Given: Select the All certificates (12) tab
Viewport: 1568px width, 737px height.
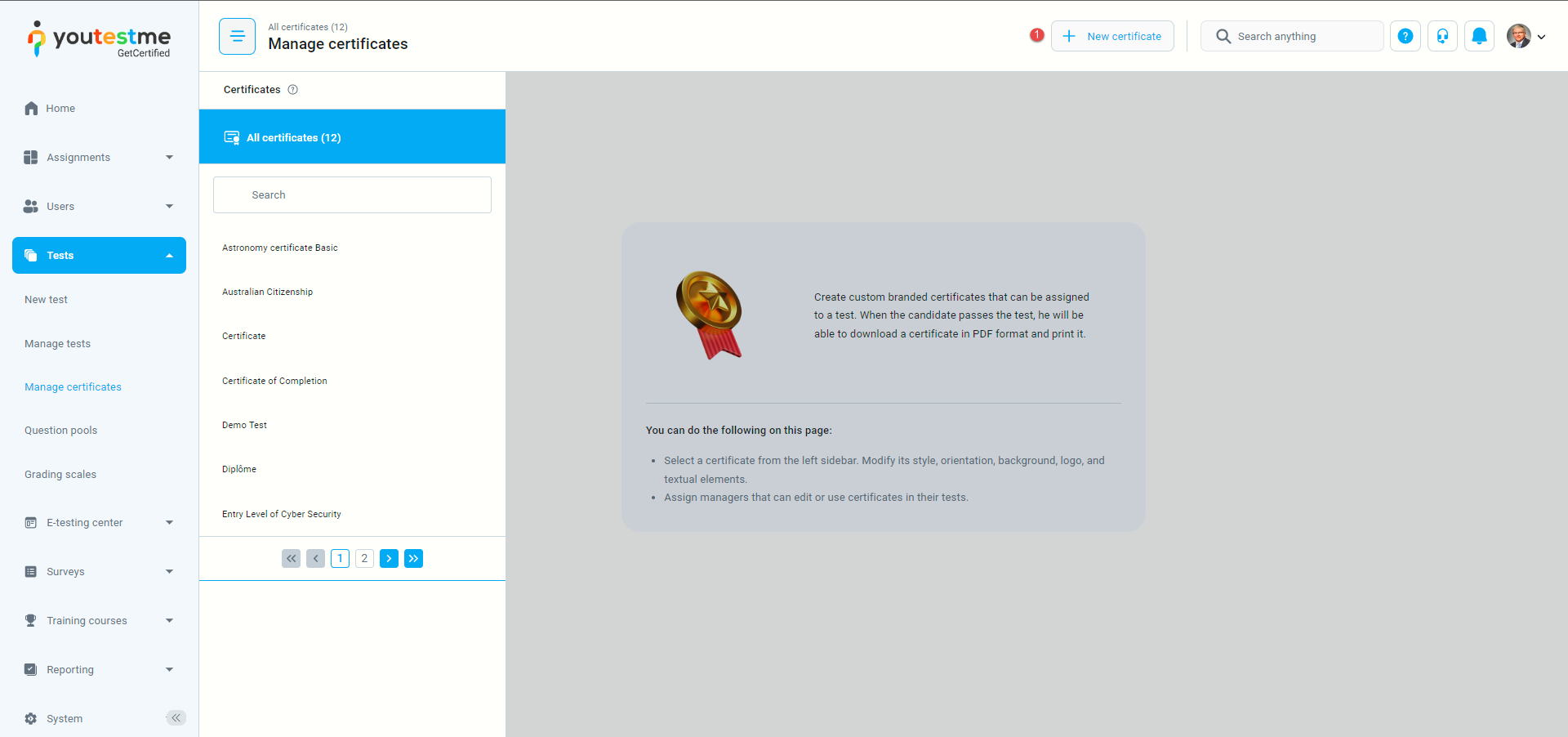Looking at the screenshot, I should [352, 137].
